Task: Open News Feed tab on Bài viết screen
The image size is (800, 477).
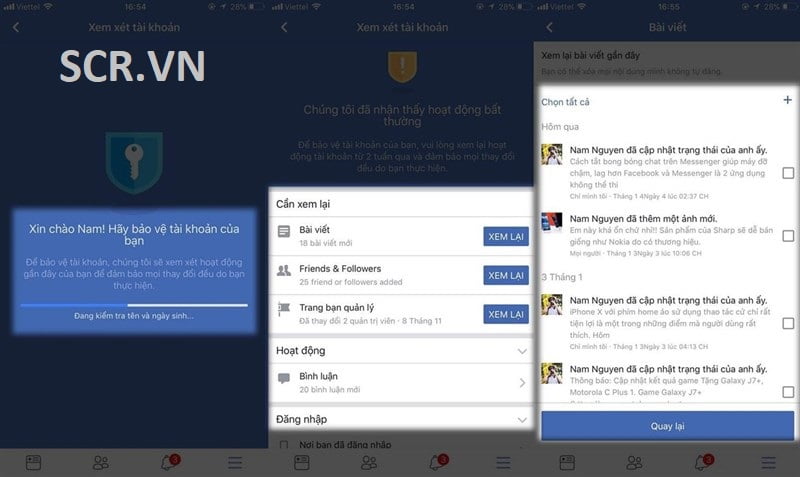Action: click(567, 463)
